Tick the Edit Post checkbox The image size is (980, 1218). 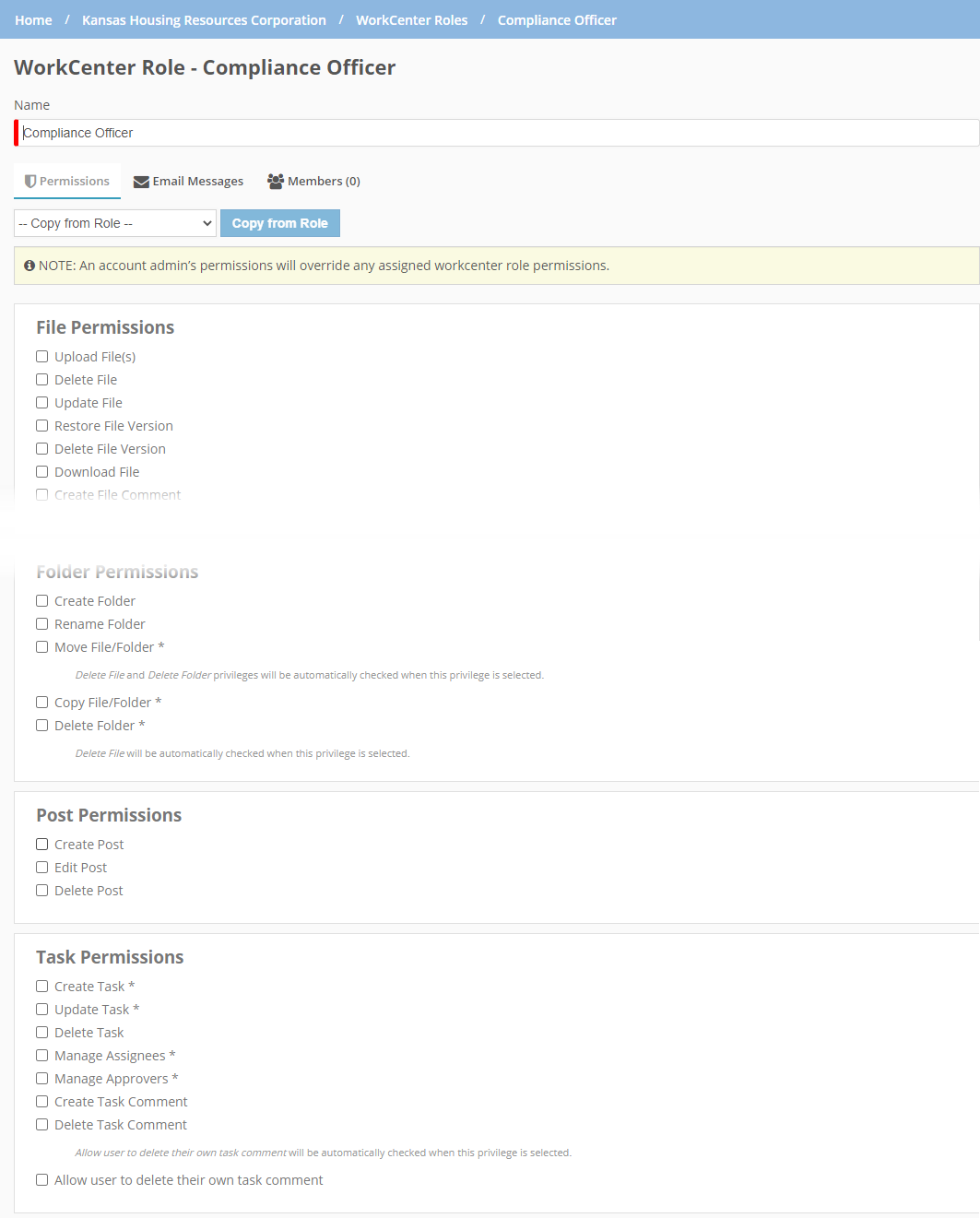[42, 868]
